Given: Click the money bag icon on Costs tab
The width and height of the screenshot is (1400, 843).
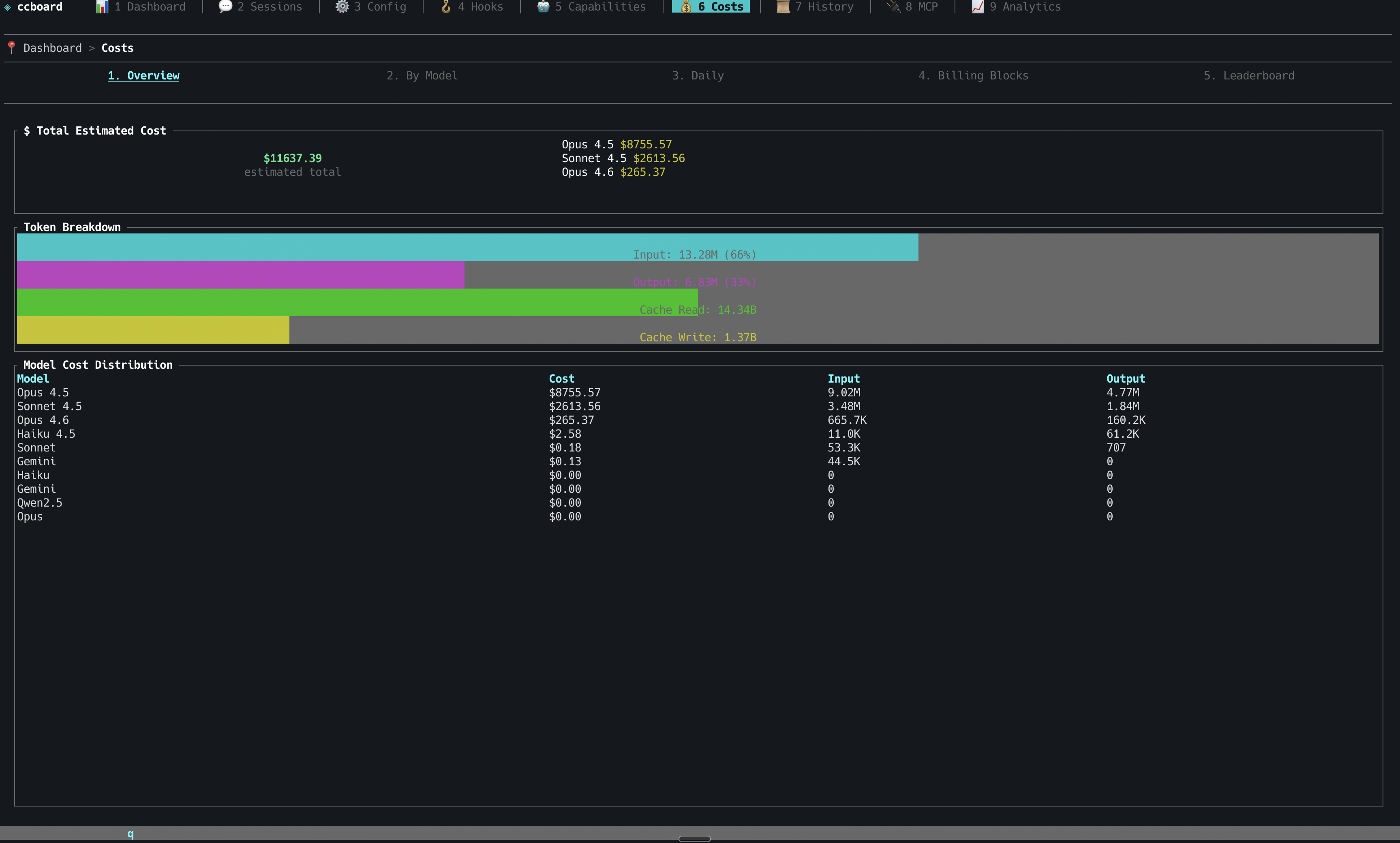Looking at the screenshot, I should point(685,7).
